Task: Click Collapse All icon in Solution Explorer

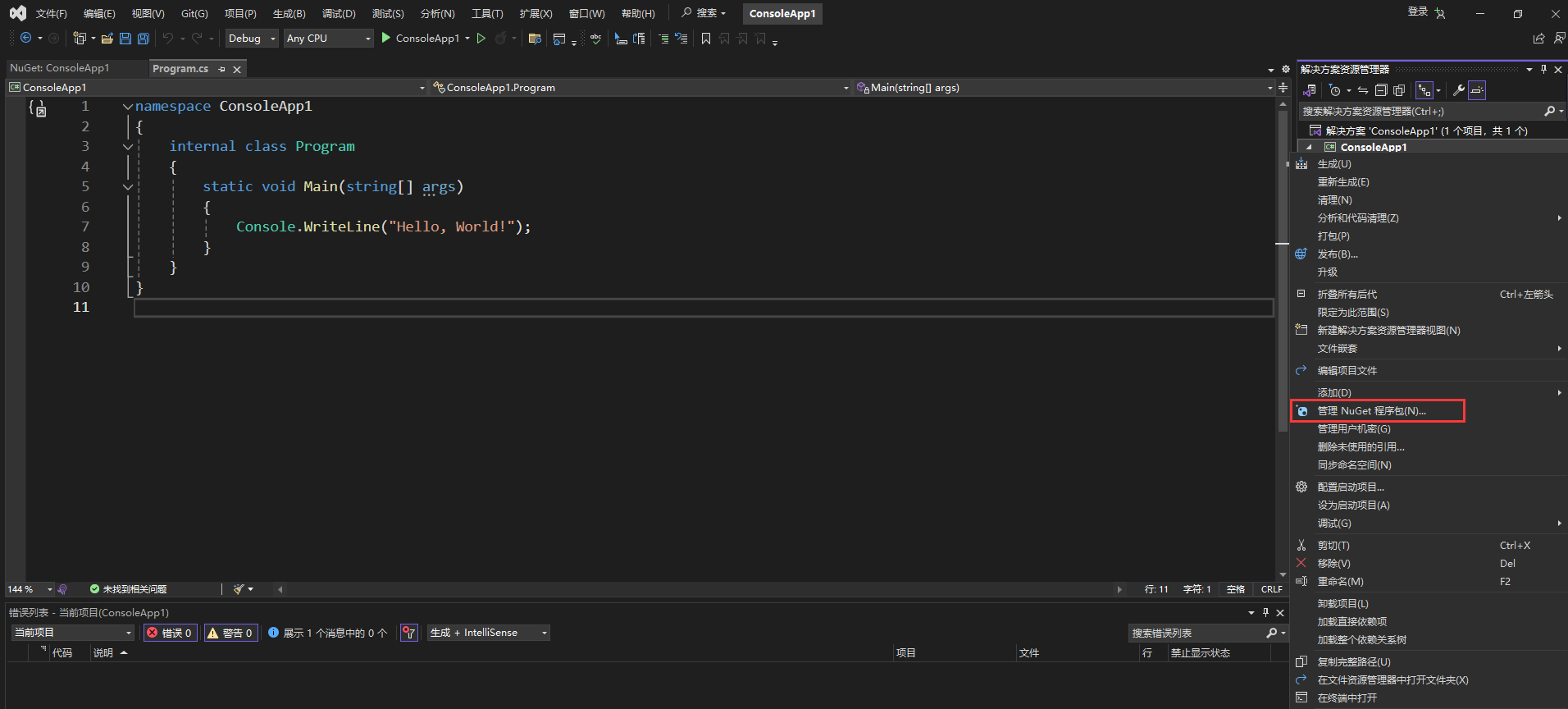Action: pyautogui.click(x=1381, y=90)
